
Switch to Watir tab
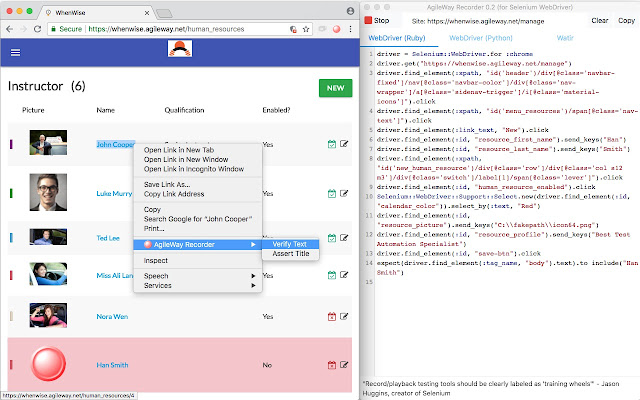pyautogui.click(x=565, y=38)
